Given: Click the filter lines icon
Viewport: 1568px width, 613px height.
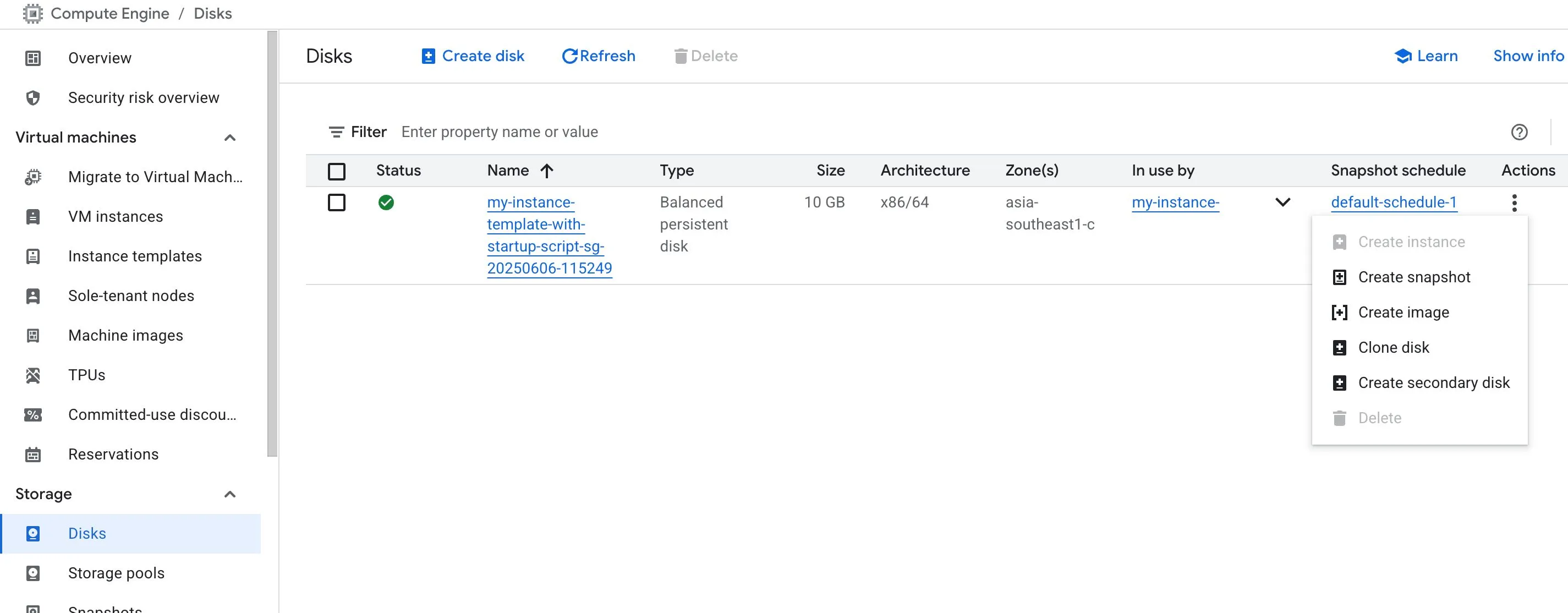Looking at the screenshot, I should (336, 132).
